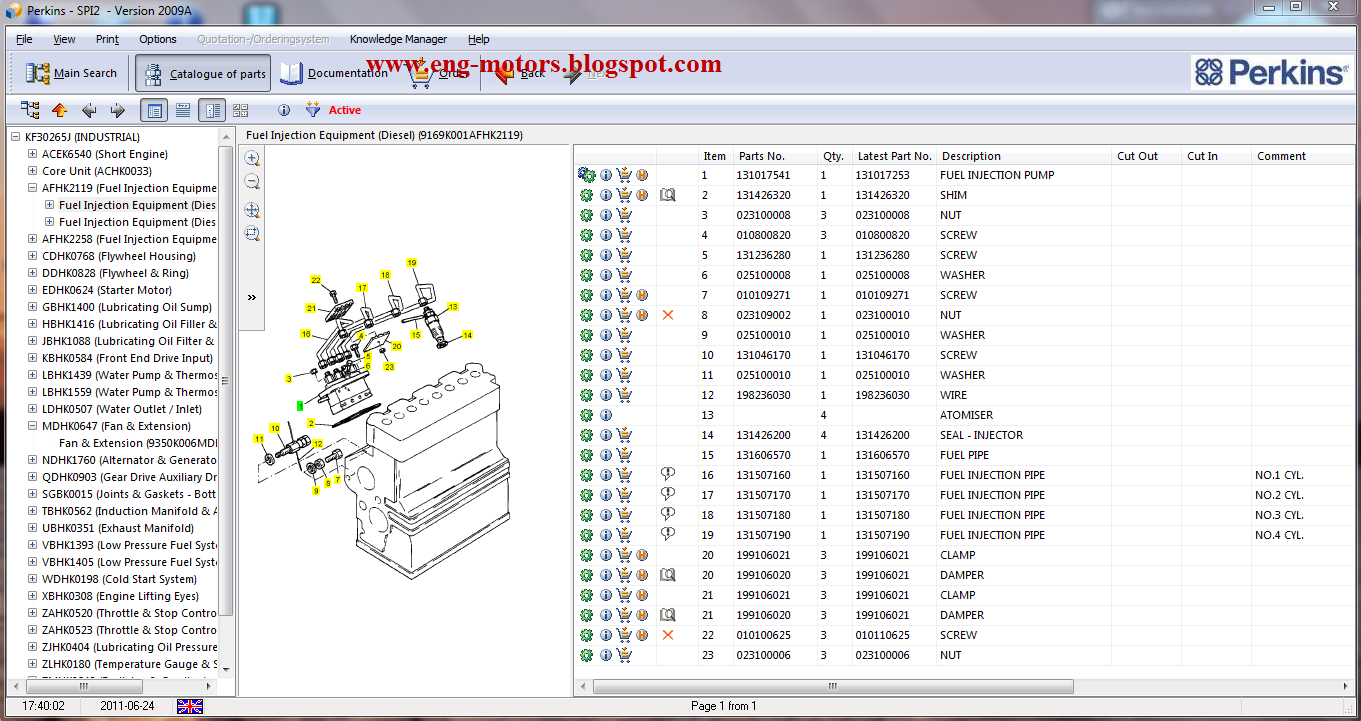Screen dimensions: 1361x721
Task: Click part number 198236030 for WIRE
Action: click(x=763, y=395)
